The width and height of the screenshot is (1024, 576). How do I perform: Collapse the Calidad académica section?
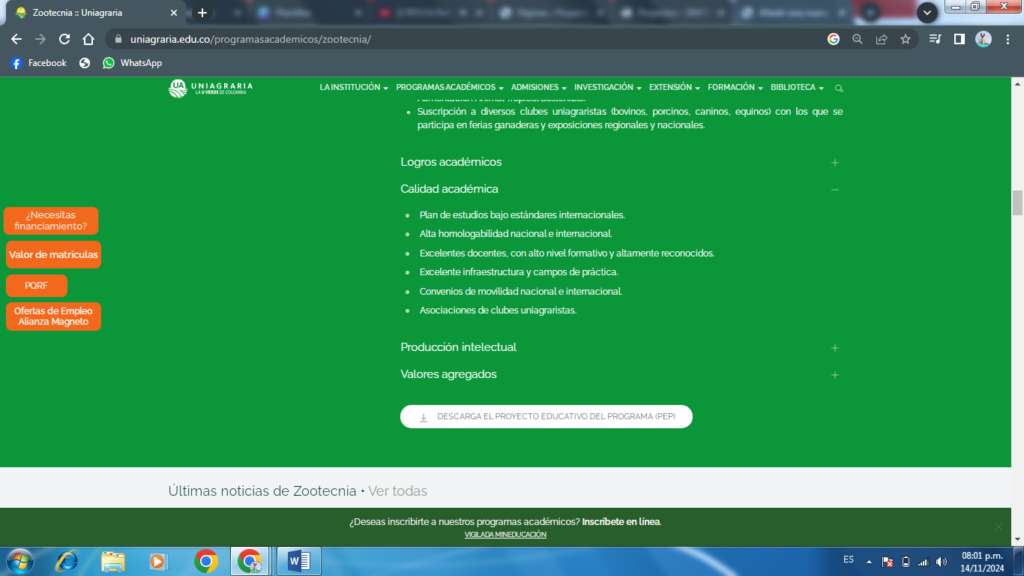pos(834,189)
